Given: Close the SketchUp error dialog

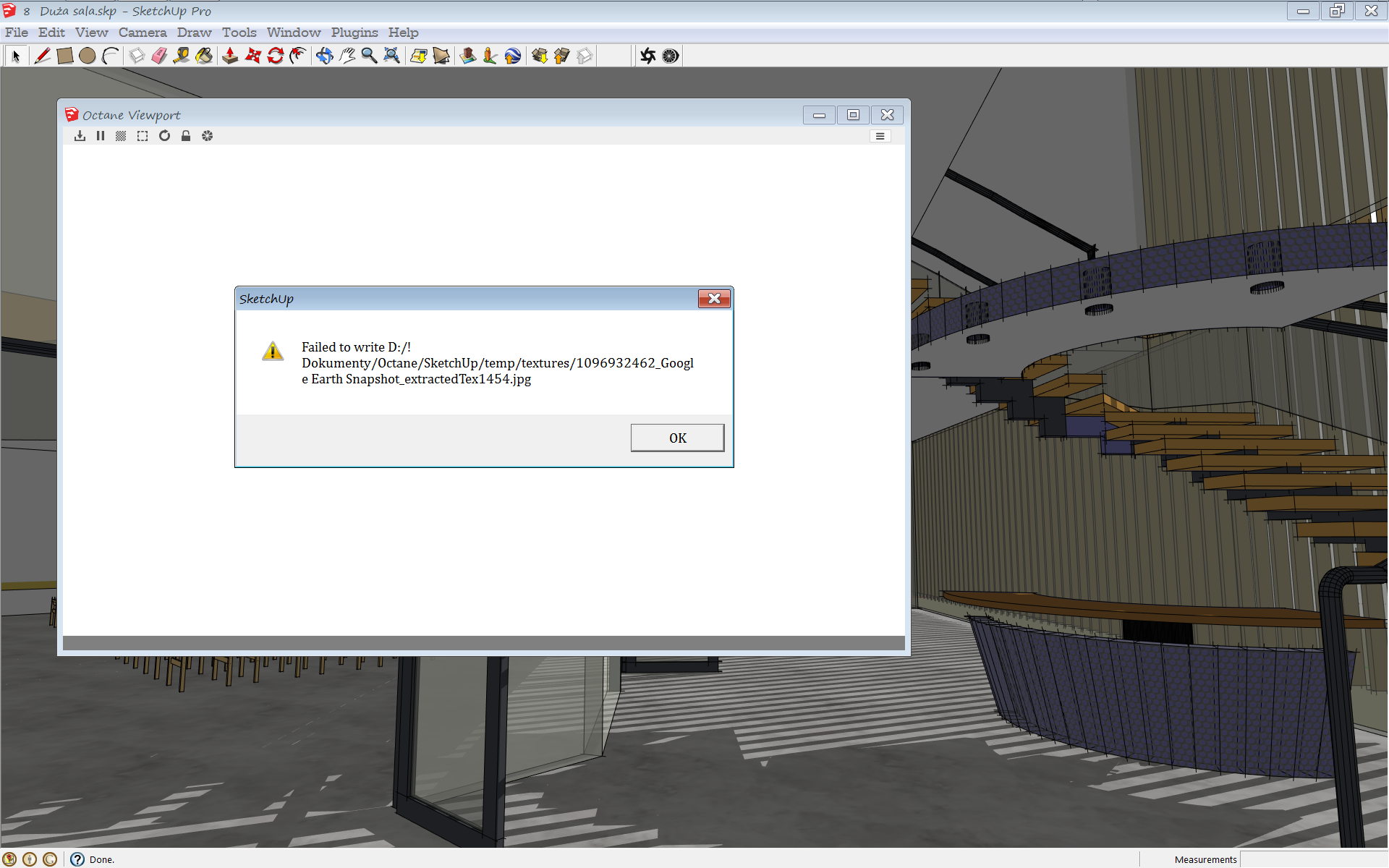Looking at the screenshot, I should [713, 299].
